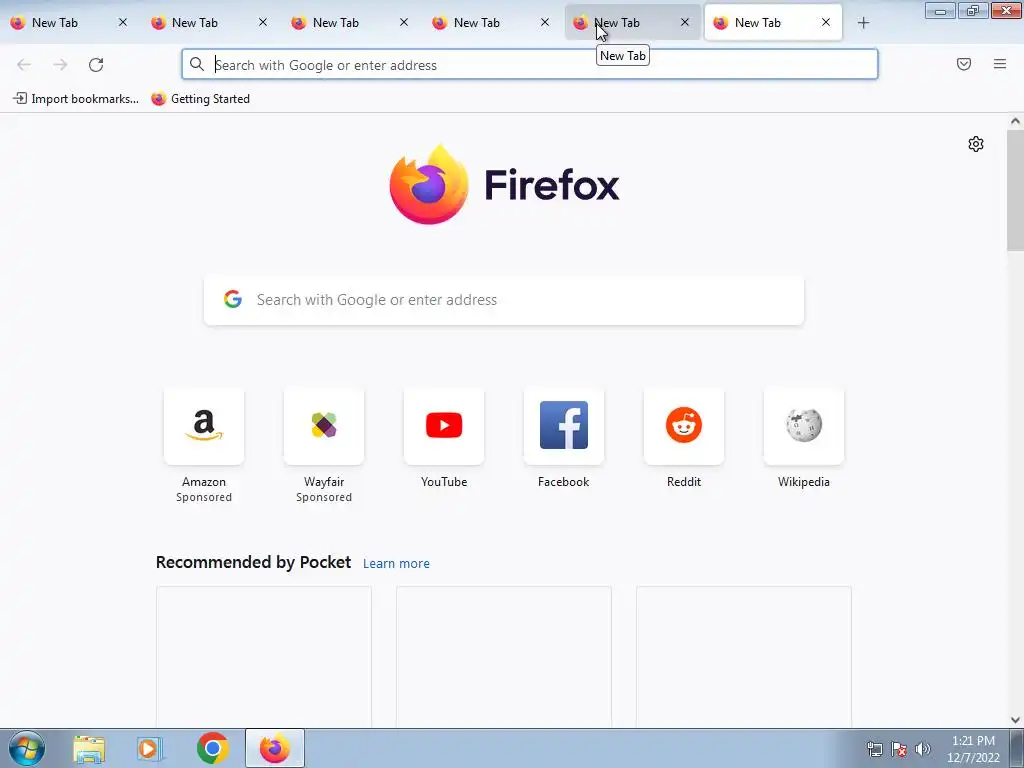1024x768 pixels.
Task: Open the Firefox application menu hamburger
Action: click(x=1000, y=64)
